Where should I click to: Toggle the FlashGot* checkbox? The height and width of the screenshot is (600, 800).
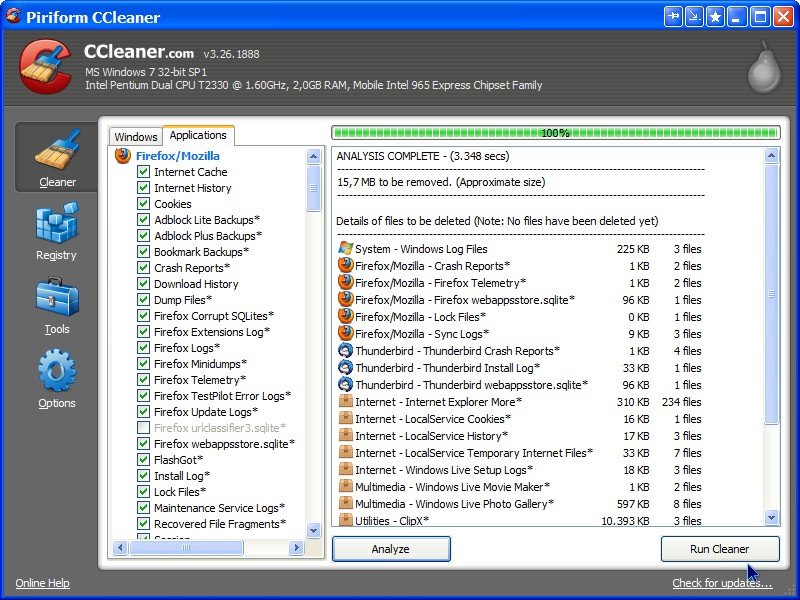pos(143,459)
